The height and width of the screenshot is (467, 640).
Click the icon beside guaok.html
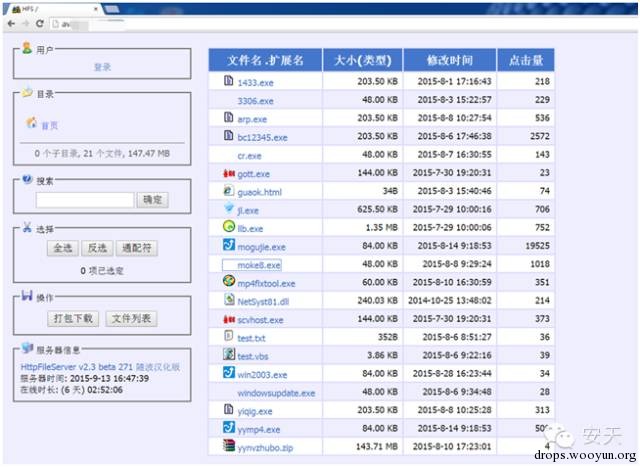(x=228, y=191)
